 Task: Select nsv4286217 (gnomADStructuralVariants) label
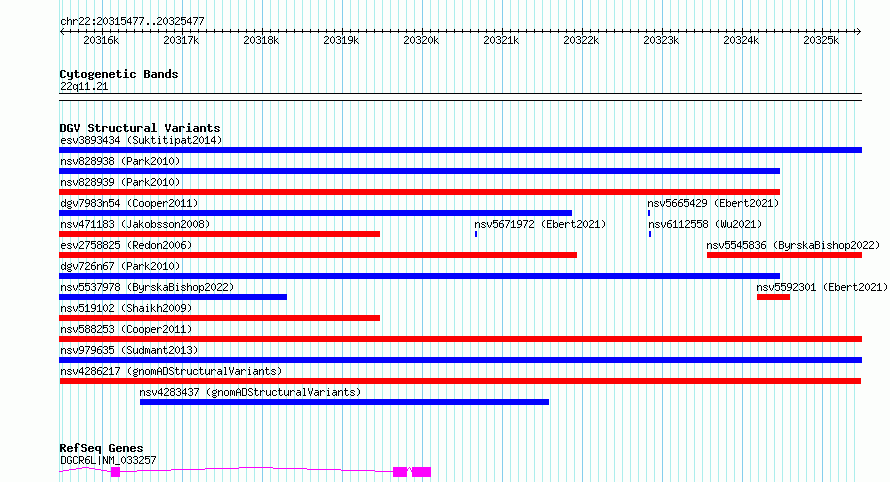point(171,371)
